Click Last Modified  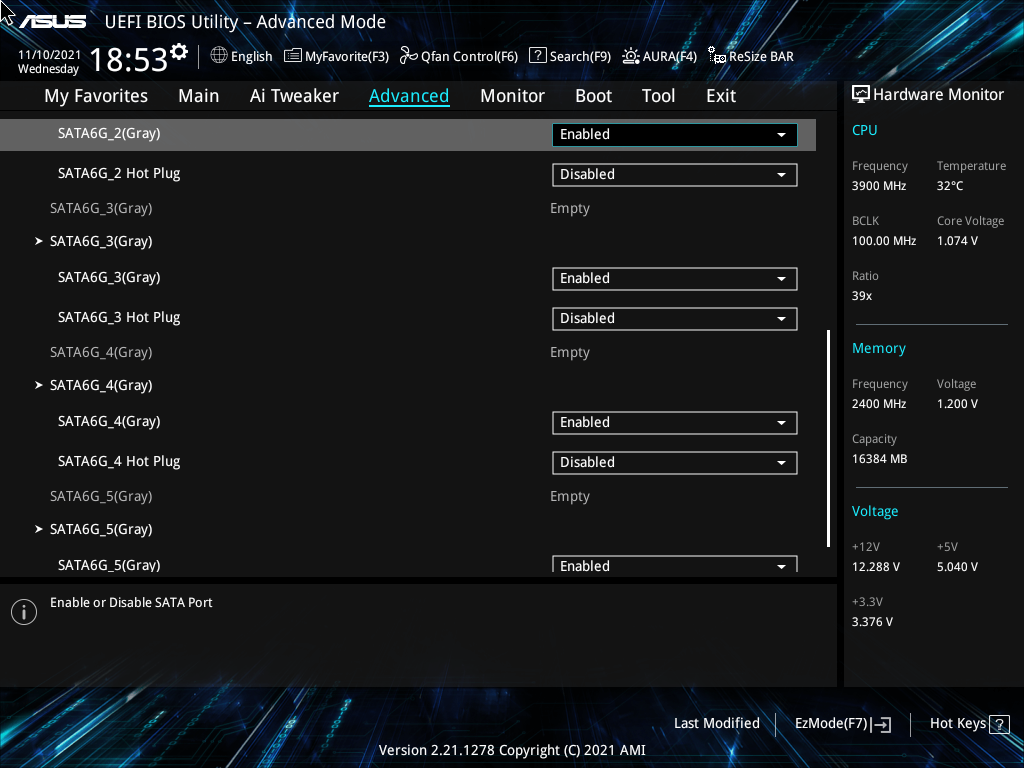click(716, 723)
